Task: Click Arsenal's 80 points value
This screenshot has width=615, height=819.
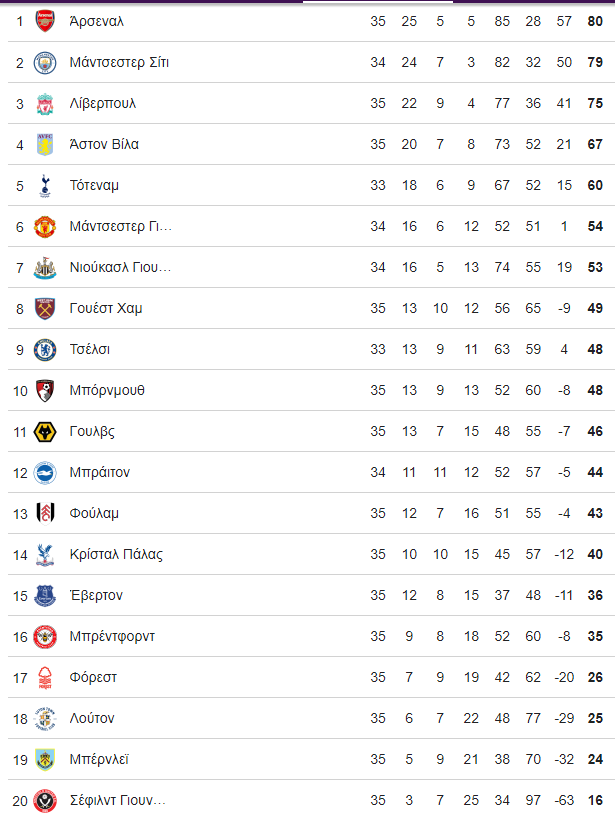Action: pos(595,21)
